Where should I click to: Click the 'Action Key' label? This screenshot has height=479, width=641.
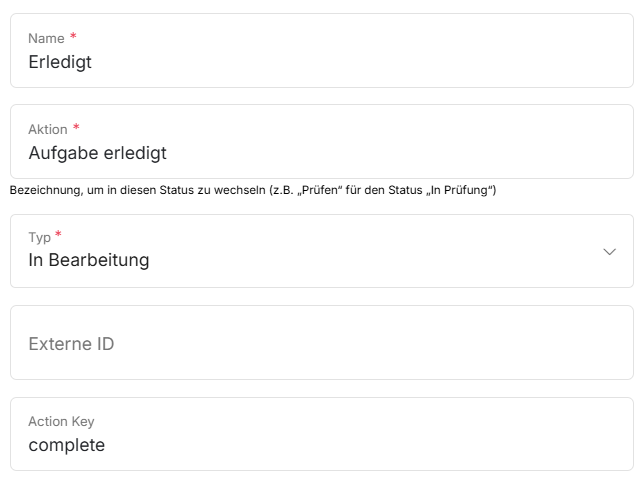click(x=61, y=422)
